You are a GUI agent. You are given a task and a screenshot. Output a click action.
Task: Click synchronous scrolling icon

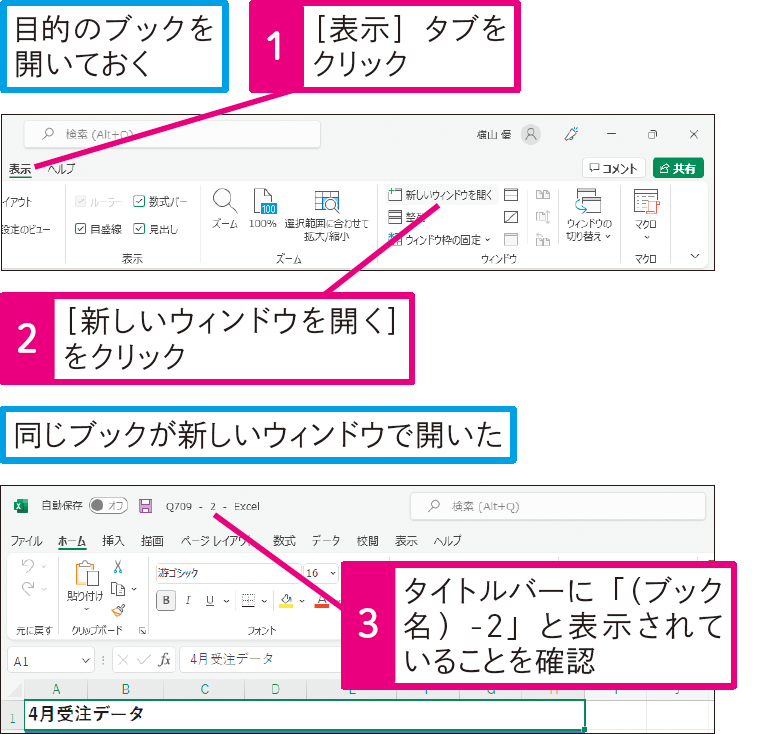[543, 217]
